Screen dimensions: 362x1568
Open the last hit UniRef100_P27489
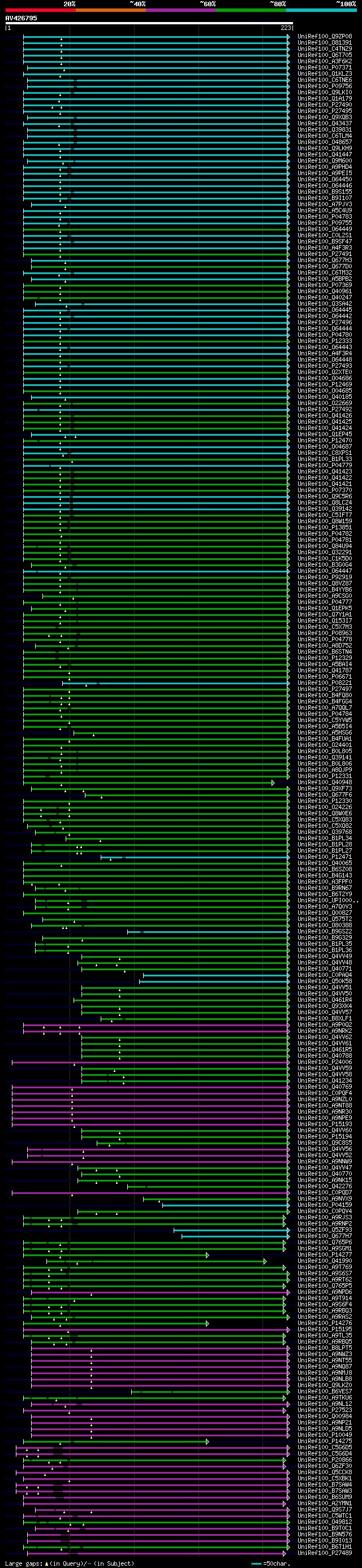coord(325,1553)
